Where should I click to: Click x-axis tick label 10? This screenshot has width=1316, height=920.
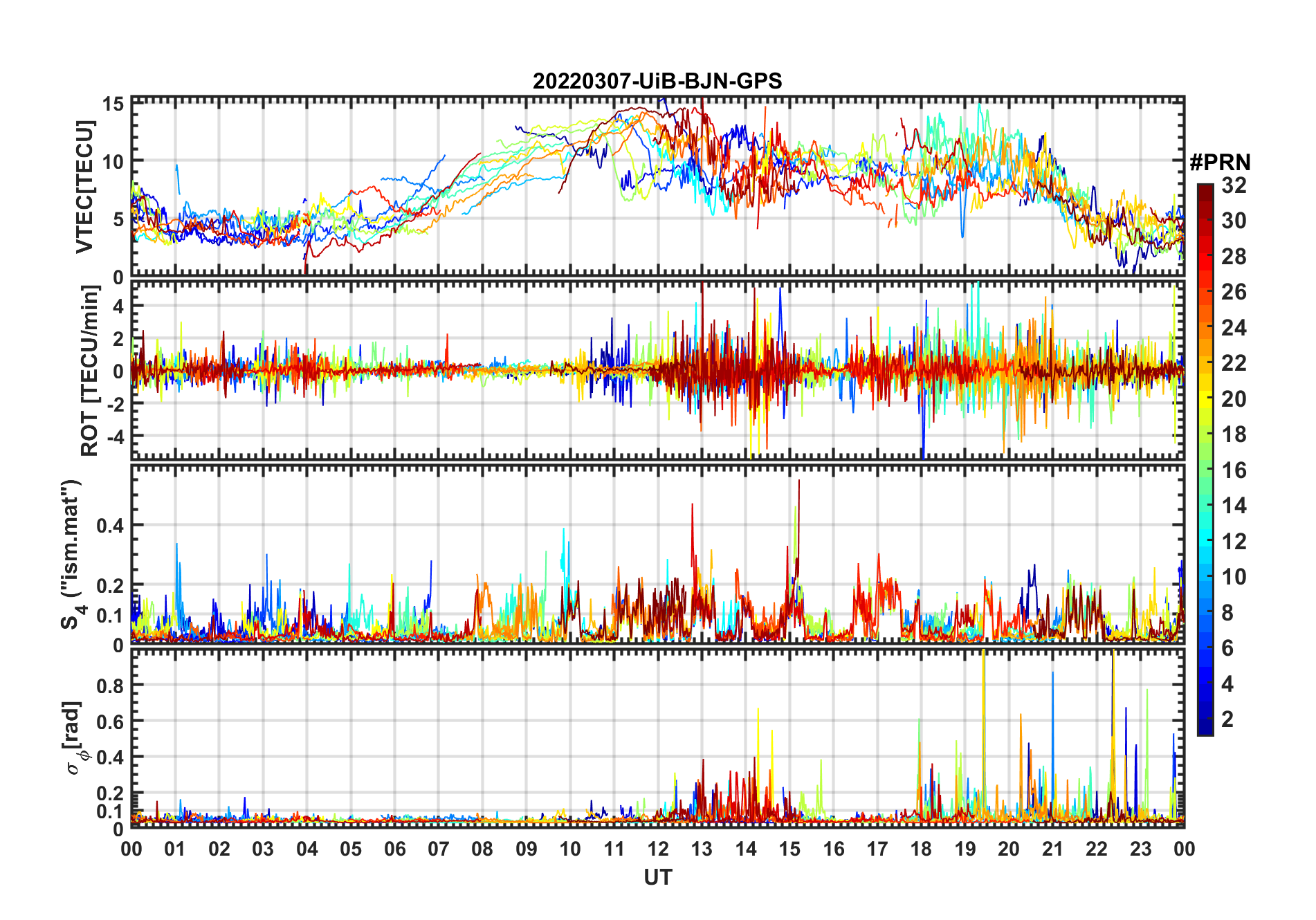tap(570, 849)
